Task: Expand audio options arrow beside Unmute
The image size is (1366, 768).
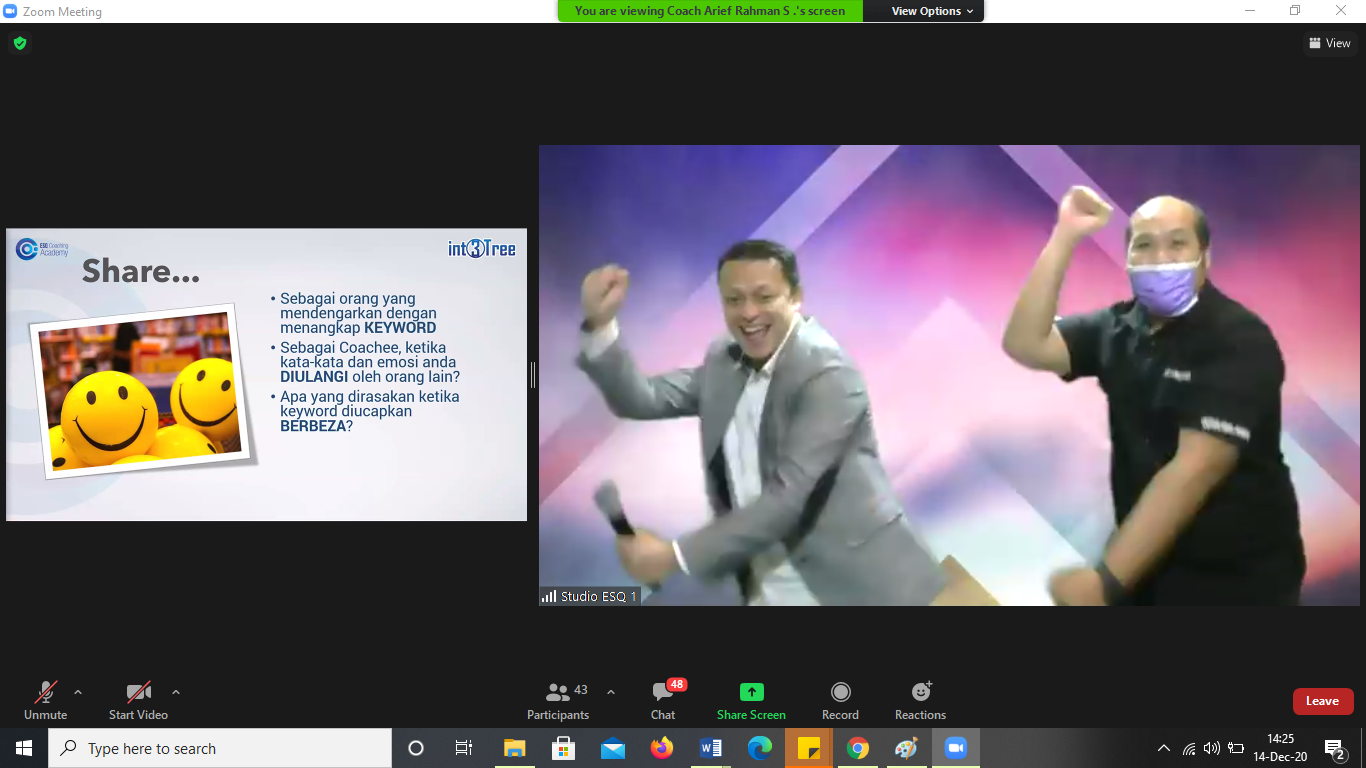Action: pyautogui.click(x=78, y=692)
